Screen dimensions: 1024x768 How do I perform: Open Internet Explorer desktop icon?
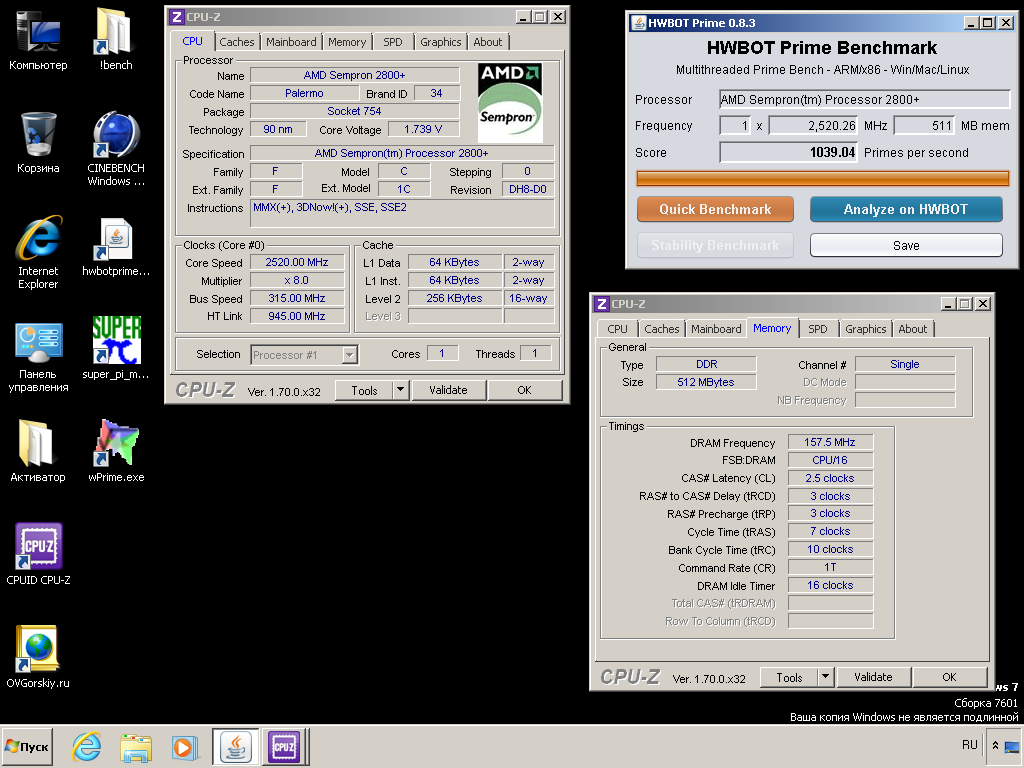tap(38, 252)
